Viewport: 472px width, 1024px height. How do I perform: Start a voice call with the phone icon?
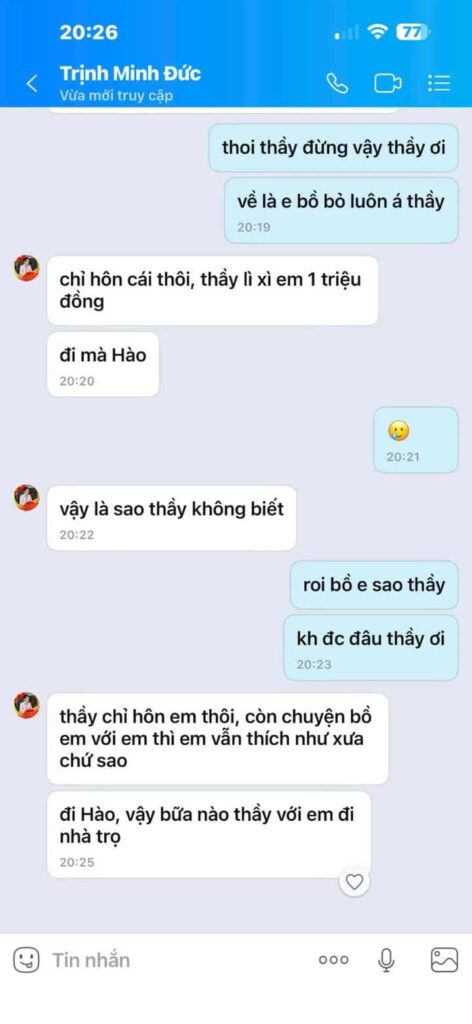tap(337, 84)
